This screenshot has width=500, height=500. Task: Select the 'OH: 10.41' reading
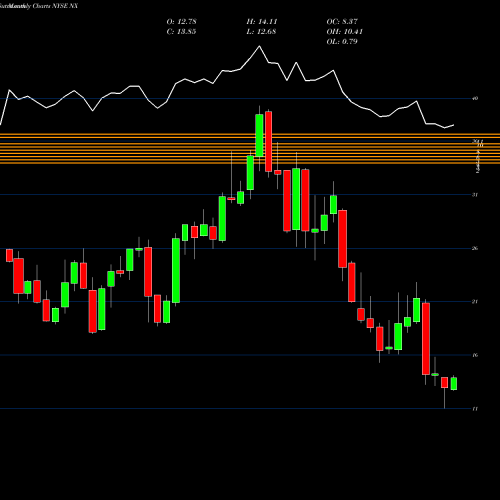click(x=345, y=32)
